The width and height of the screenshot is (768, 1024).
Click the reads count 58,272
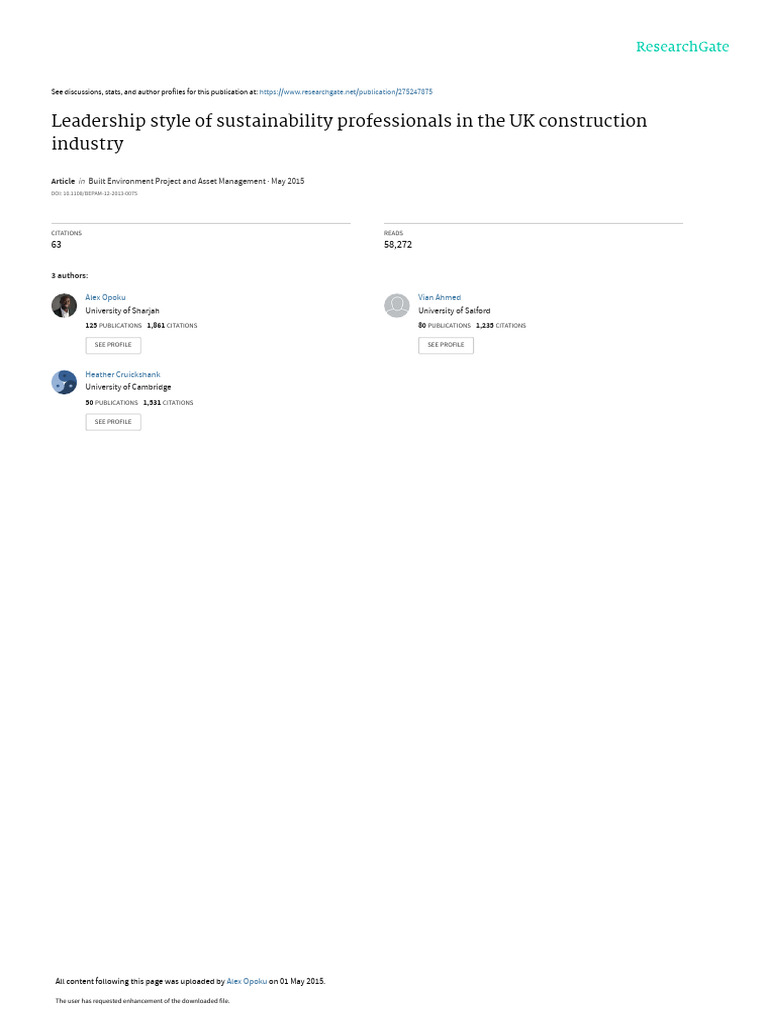pyautogui.click(x=398, y=244)
